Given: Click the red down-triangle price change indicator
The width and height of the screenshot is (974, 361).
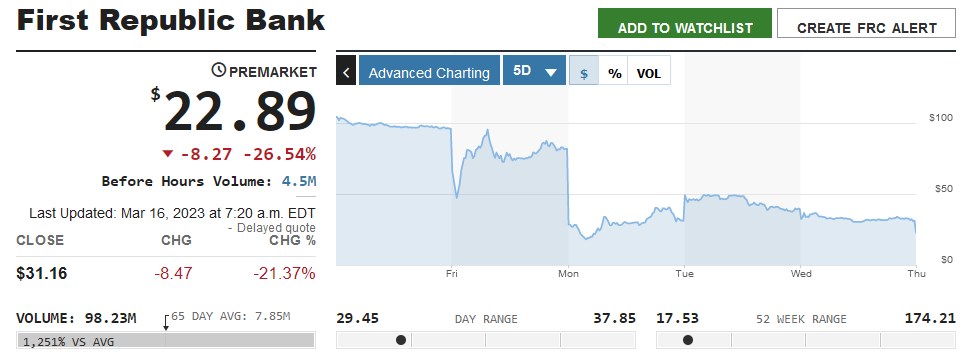Looking at the screenshot, I should point(167,153).
